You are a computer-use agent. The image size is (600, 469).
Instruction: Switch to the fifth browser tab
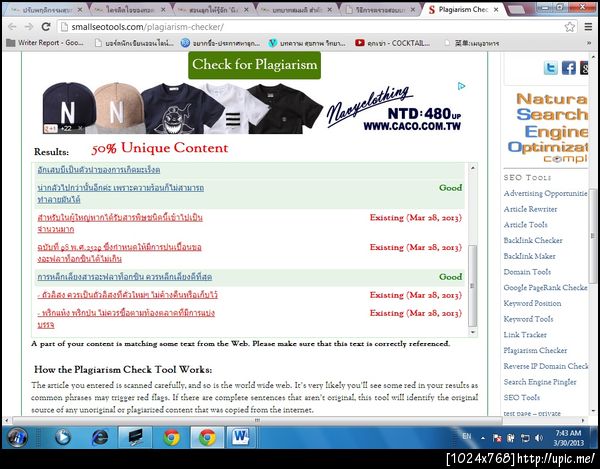click(380, 10)
